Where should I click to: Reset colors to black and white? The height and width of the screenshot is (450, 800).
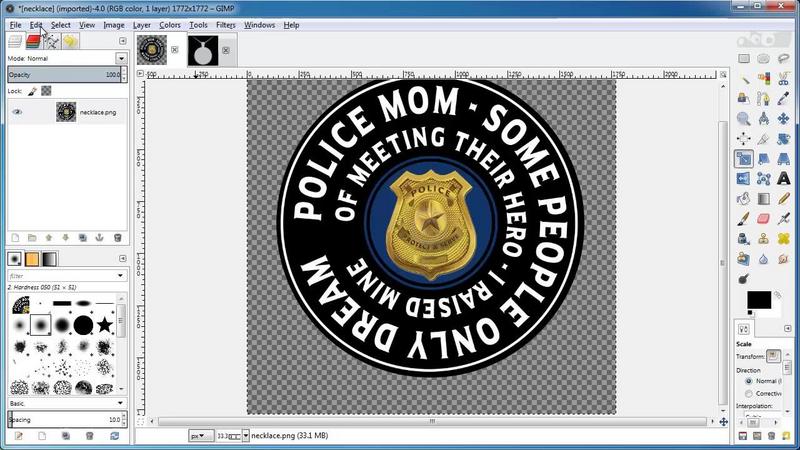[x=750, y=312]
